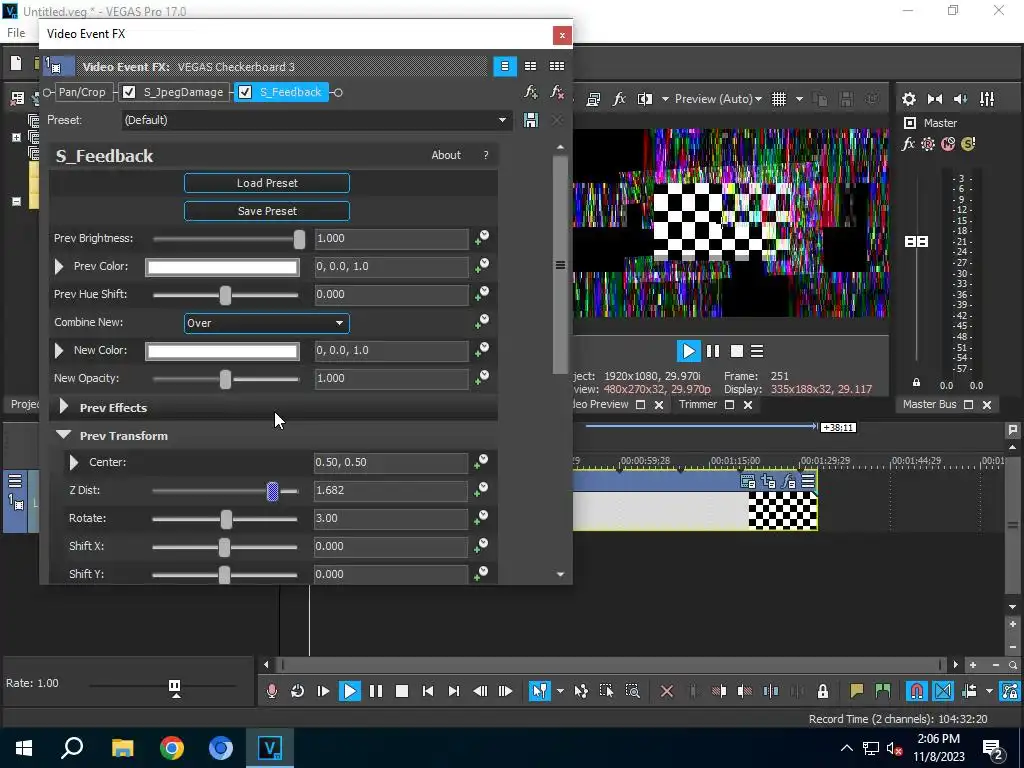Enable the S_JpegDamage effect checkbox
Viewport: 1024px width, 768px height.
tap(129, 92)
